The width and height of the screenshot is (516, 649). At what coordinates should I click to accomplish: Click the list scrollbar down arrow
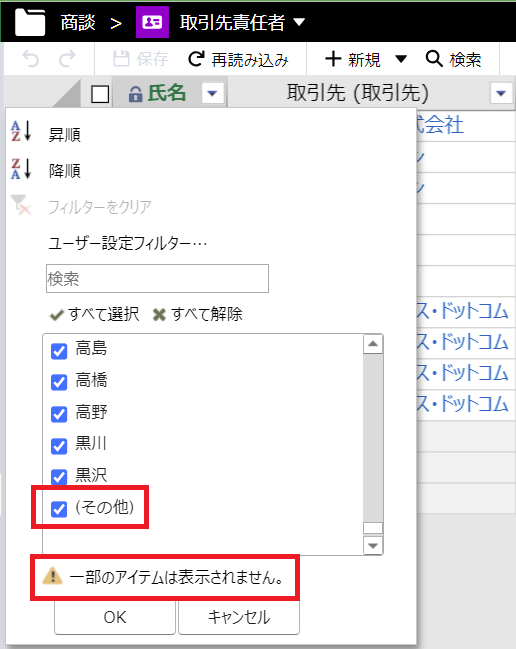tap(373, 545)
